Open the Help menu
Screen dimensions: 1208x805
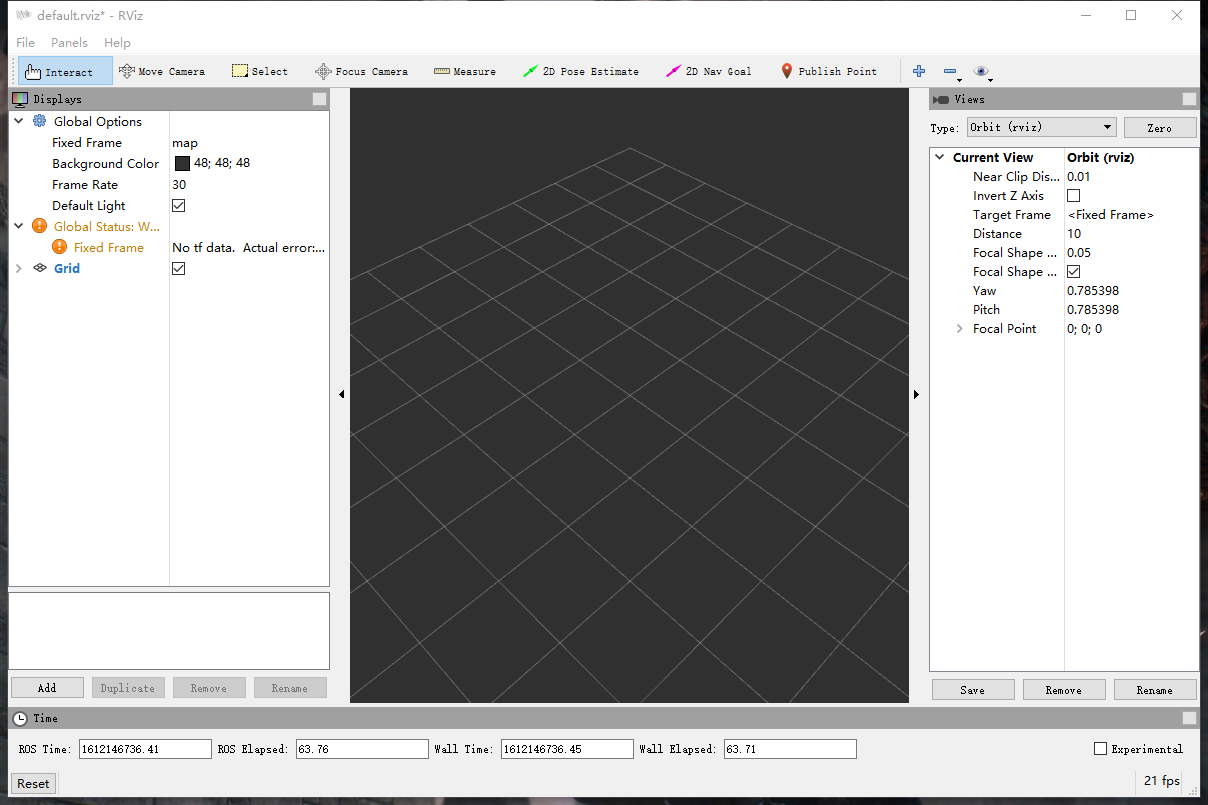[x=117, y=42]
